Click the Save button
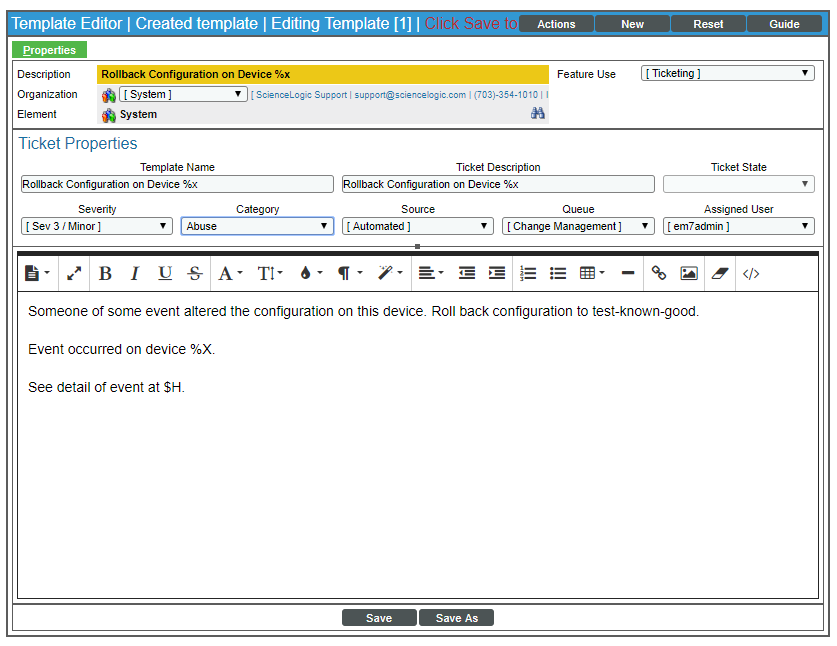The width and height of the screenshot is (837, 646). point(379,618)
